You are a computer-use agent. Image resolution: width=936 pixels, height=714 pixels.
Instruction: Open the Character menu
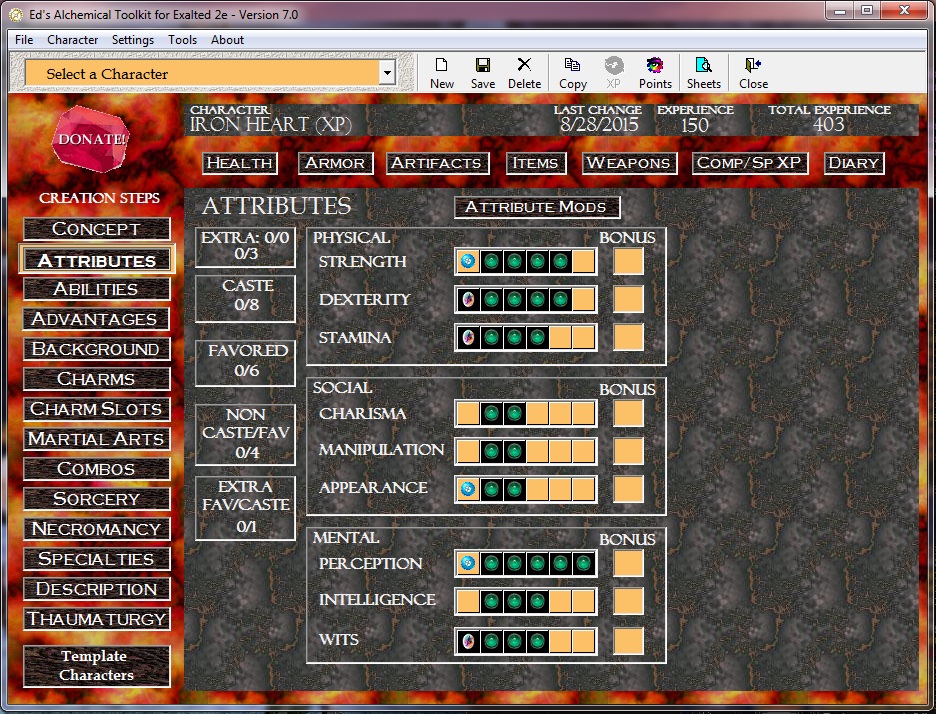[72, 39]
